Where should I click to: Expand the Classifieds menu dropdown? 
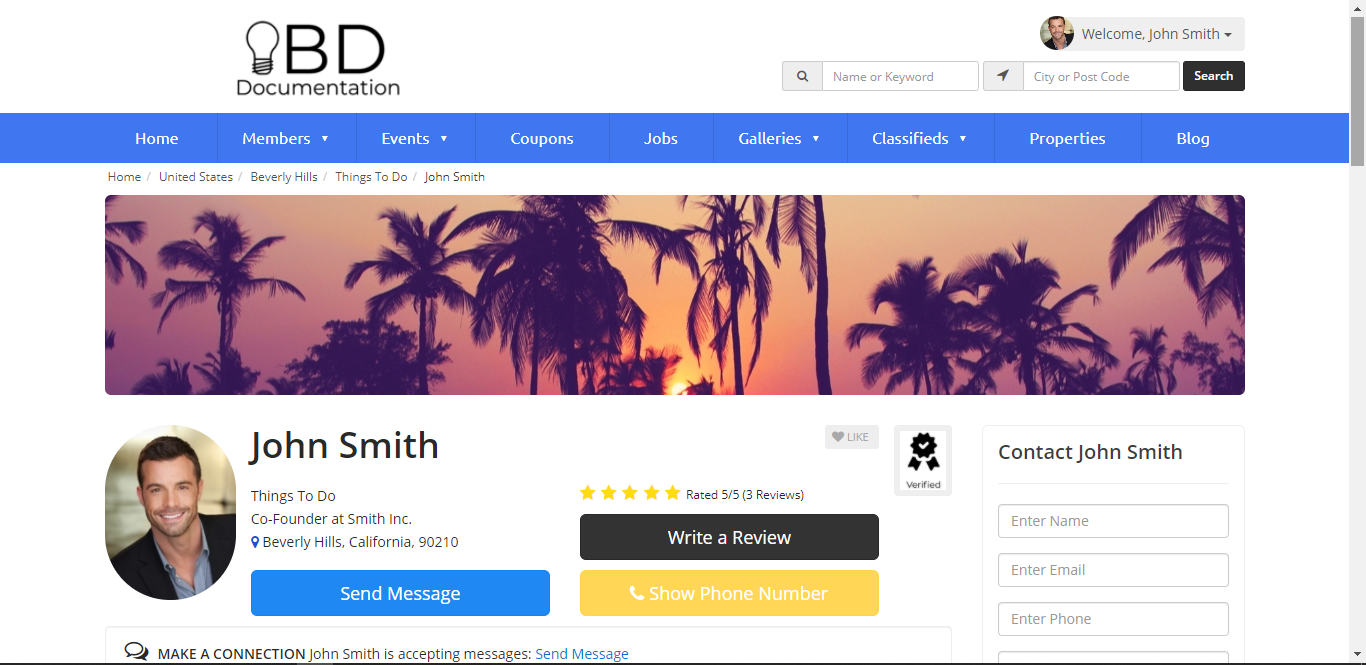tap(920, 138)
